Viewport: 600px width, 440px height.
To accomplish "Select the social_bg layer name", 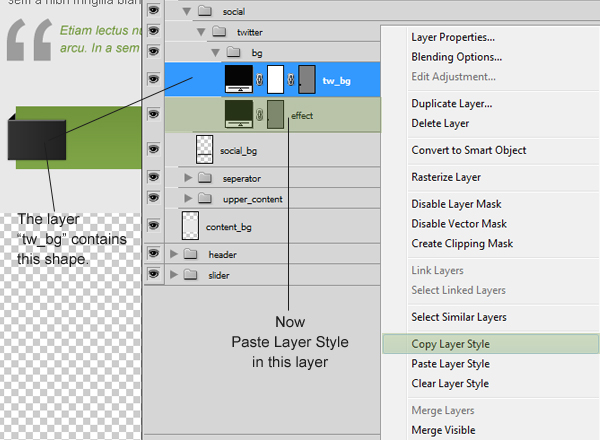I will [x=238, y=151].
